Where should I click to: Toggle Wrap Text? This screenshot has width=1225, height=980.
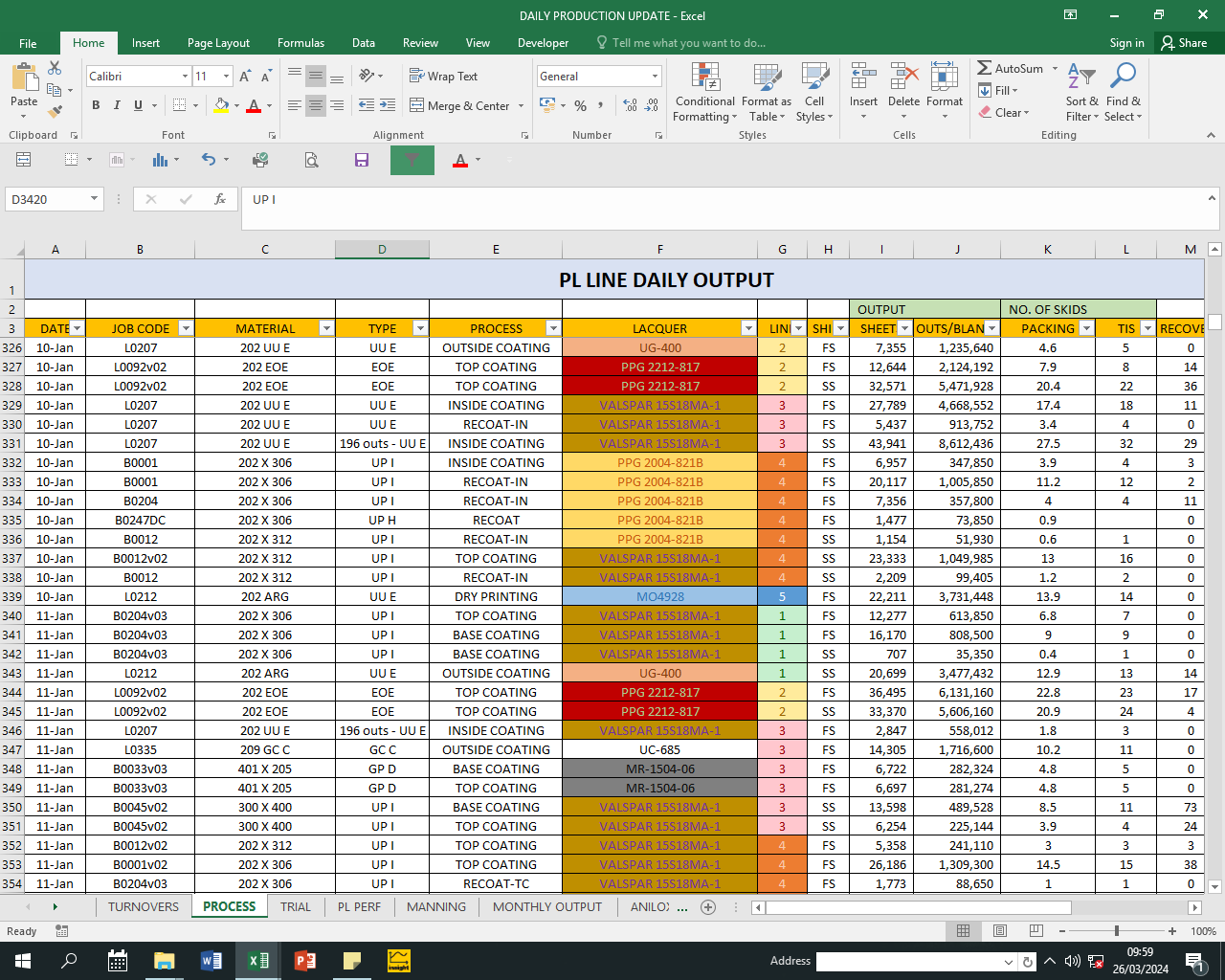point(443,76)
